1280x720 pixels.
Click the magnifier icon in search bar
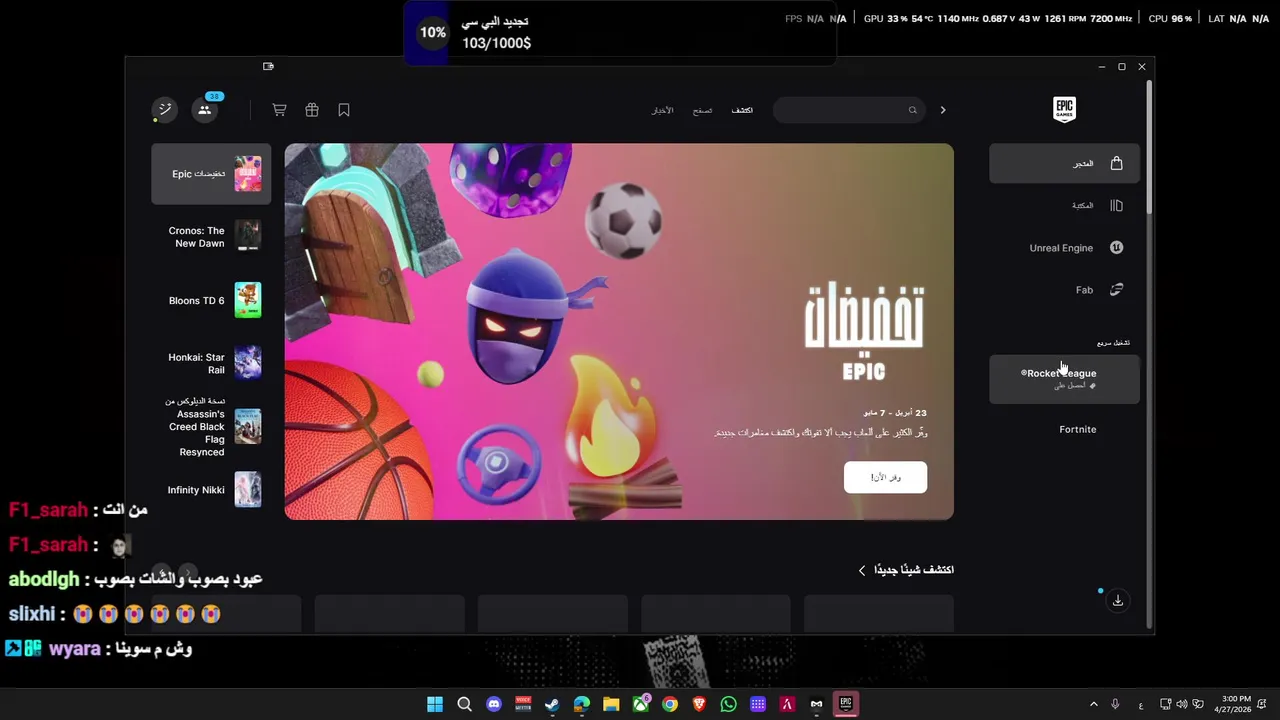[x=912, y=110]
